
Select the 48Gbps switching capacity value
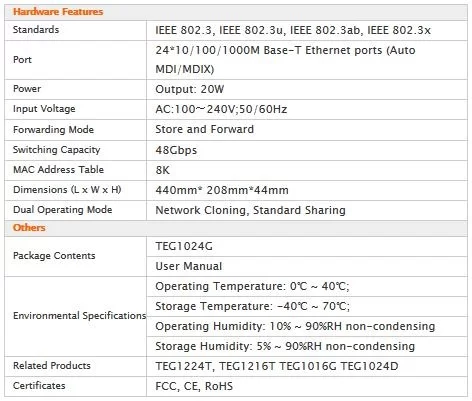coord(176,150)
